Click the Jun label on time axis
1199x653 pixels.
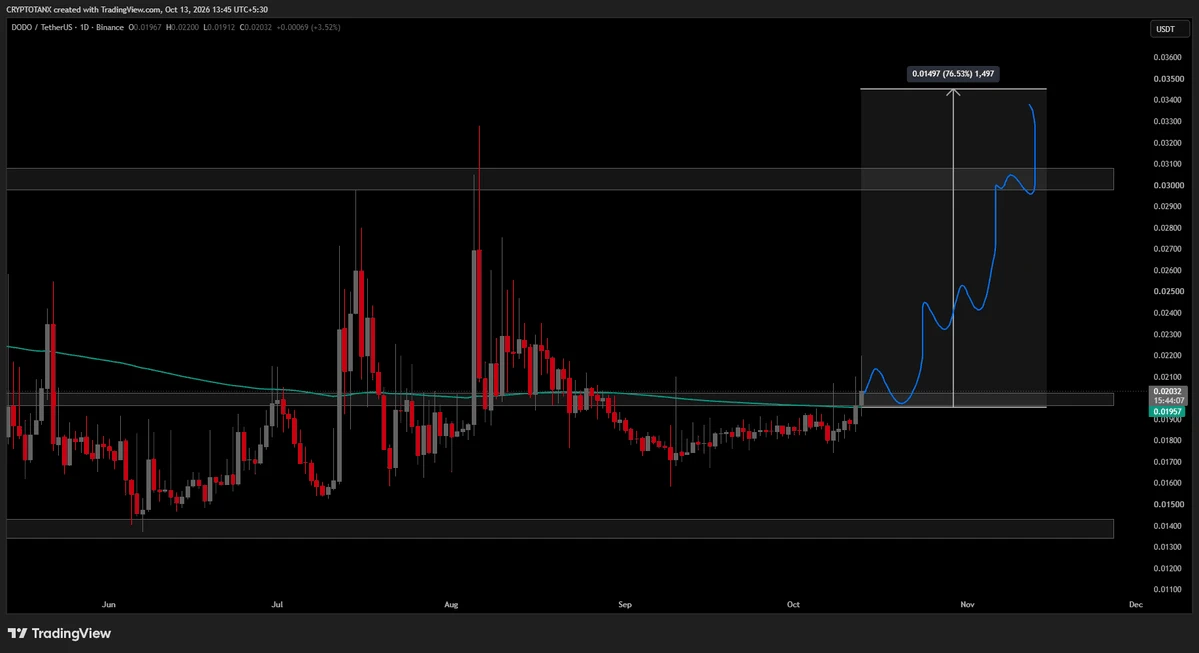tap(109, 604)
